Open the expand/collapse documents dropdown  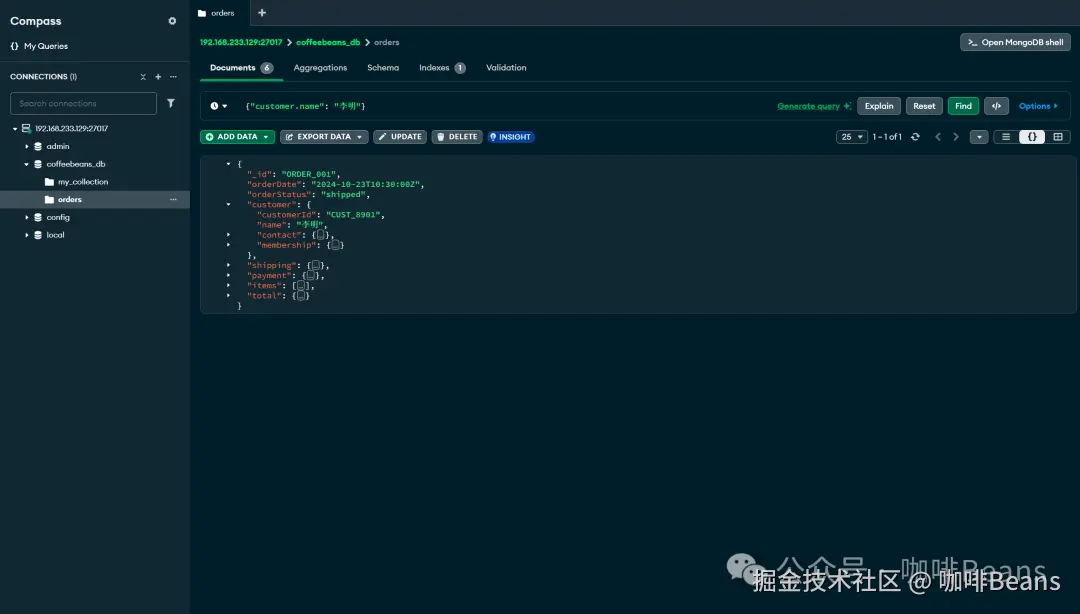pyautogui.click(x=979, y=137)
